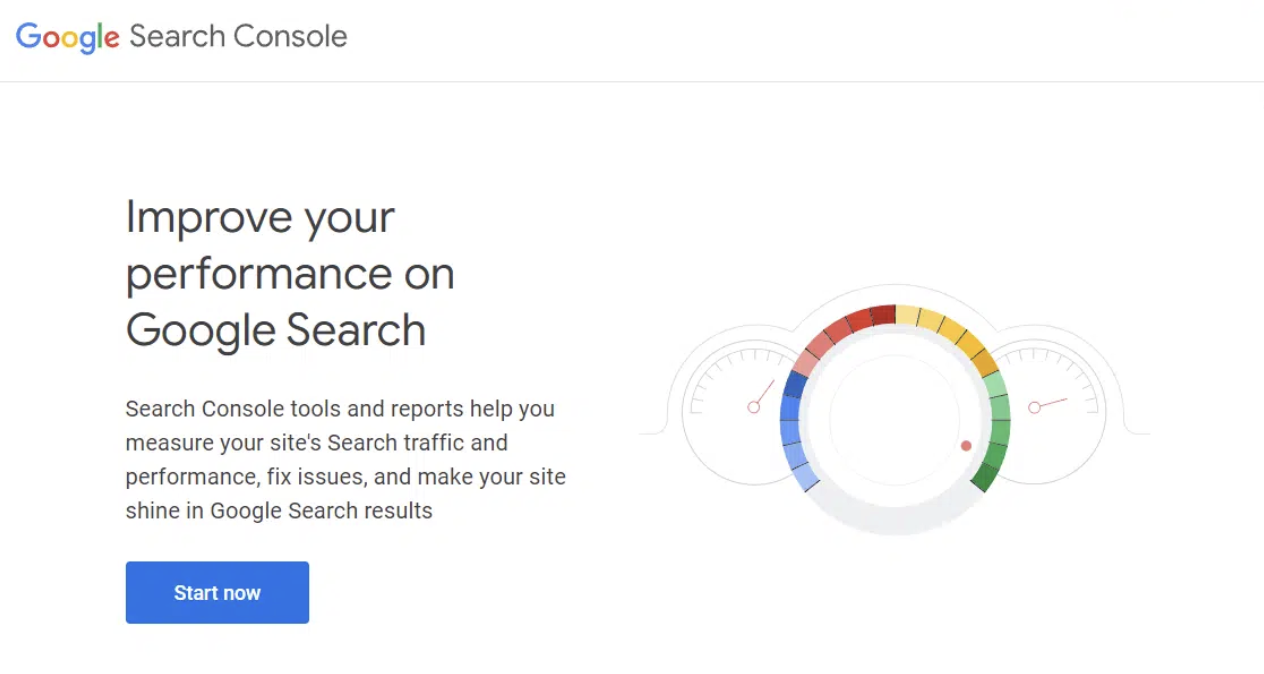The image size is (1264, 674).
Task: Click the Google logo
Action: (x=66, y=37)
